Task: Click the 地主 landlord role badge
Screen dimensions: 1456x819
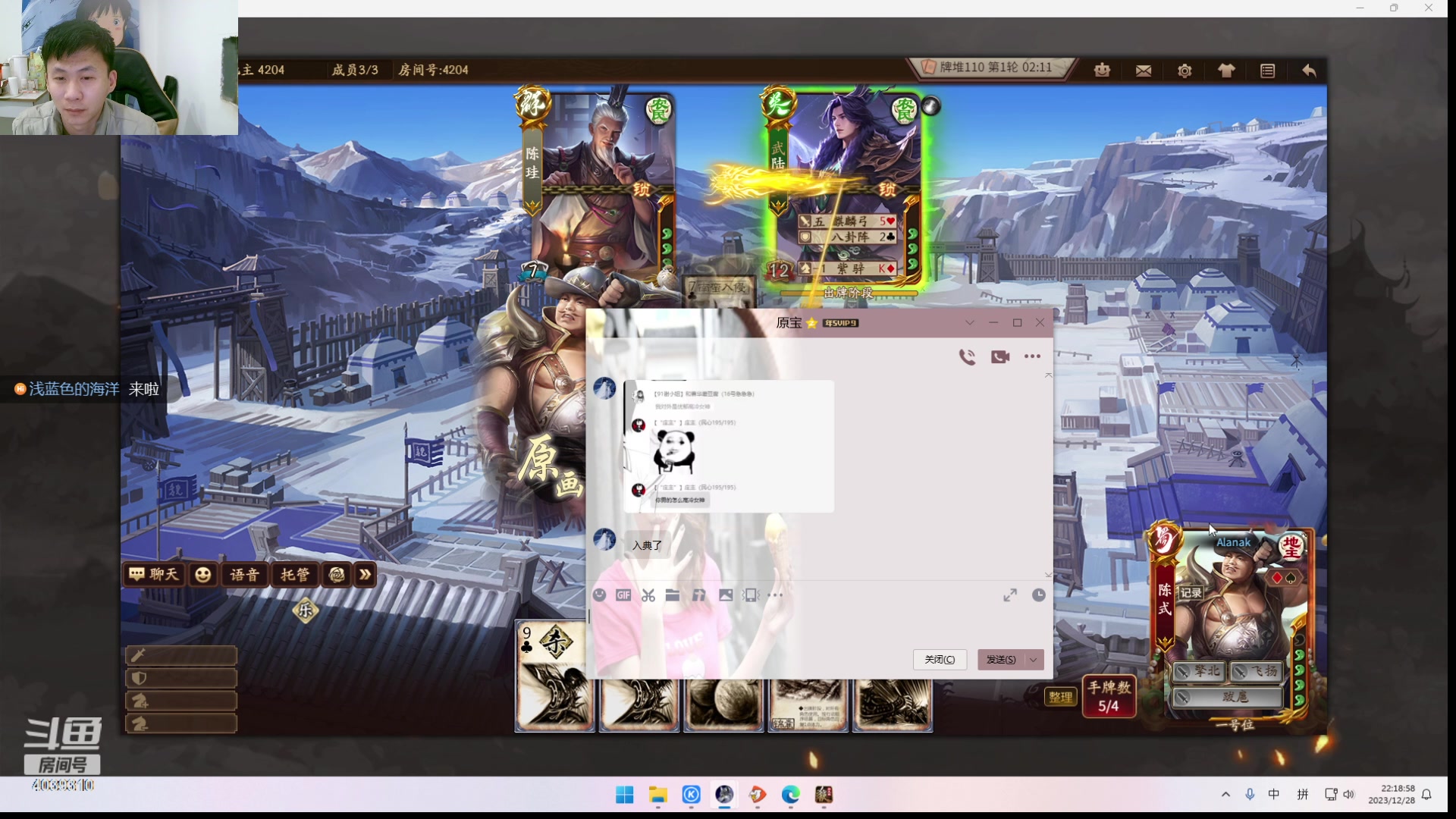Action: tap(1291, 546)
